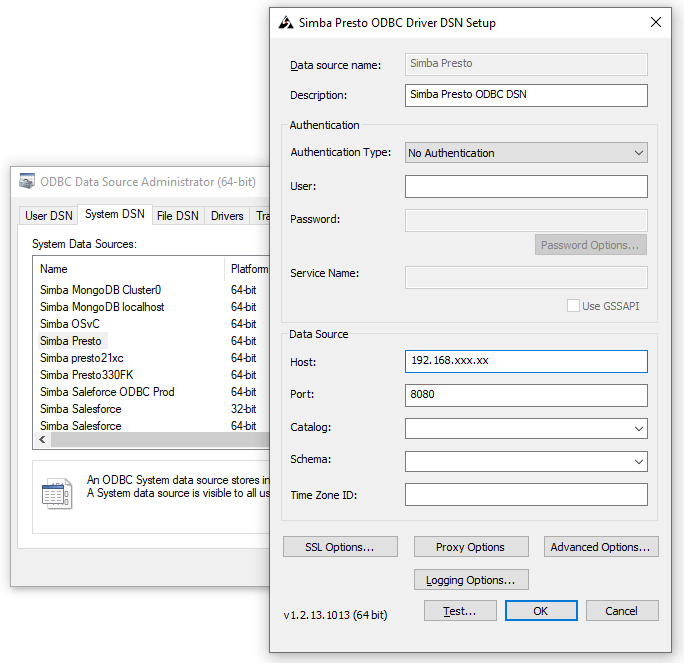Click the version label v1.2.13.1013 (64 bit)

click(335, 615)
